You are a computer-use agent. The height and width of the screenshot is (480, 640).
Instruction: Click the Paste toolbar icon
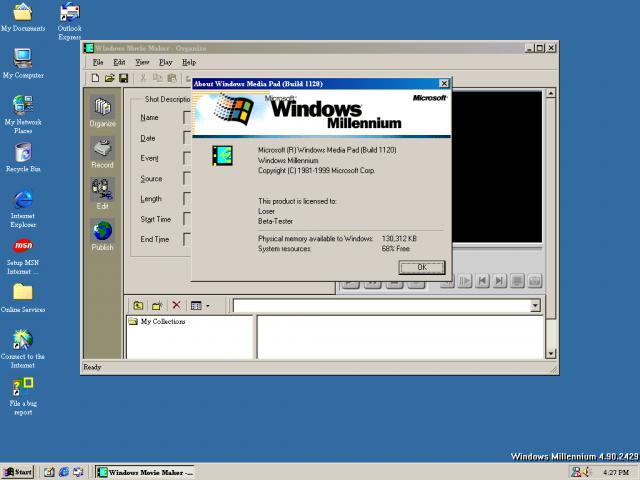coord(172,78)
